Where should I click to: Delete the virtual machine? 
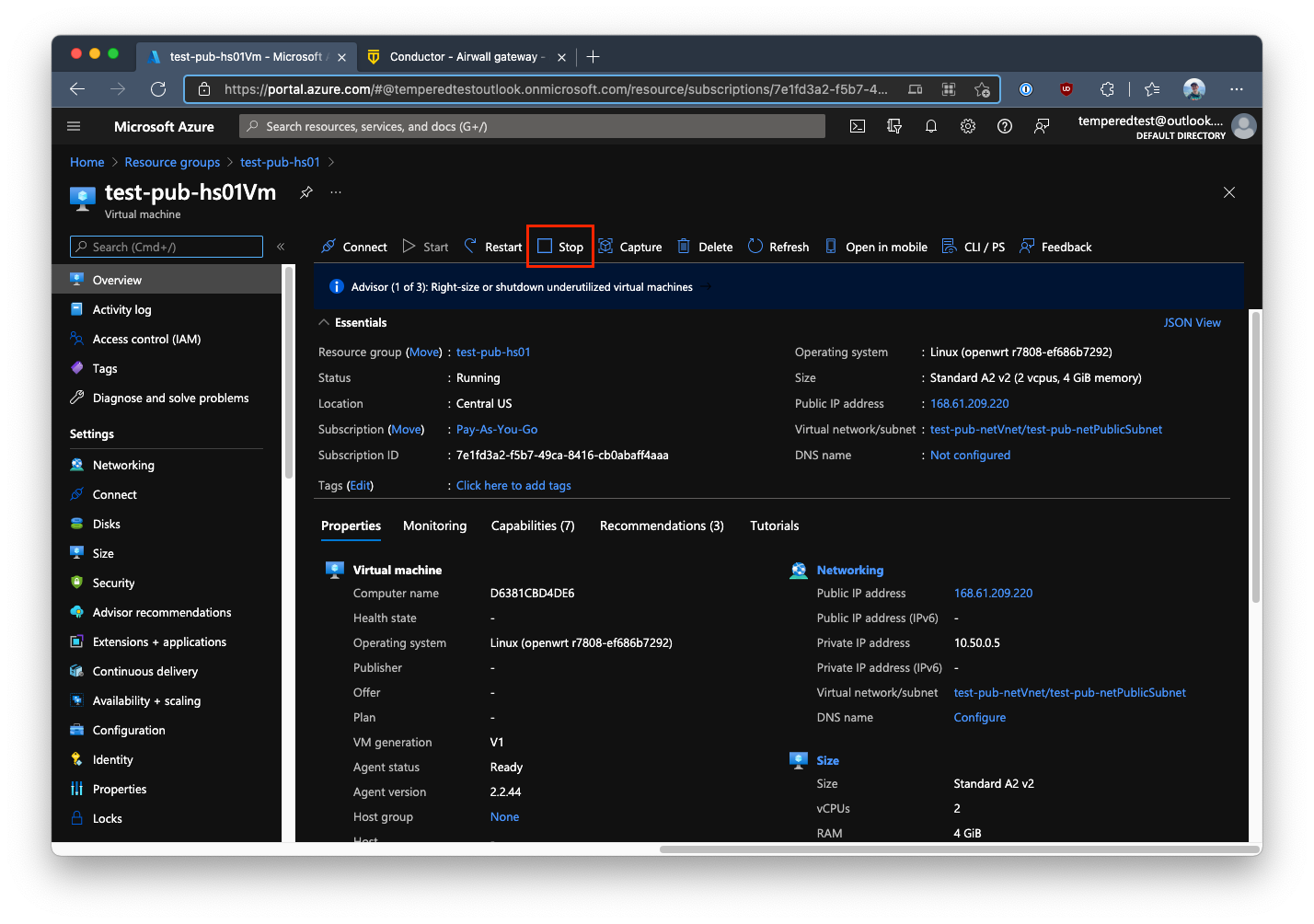[705, 247]
